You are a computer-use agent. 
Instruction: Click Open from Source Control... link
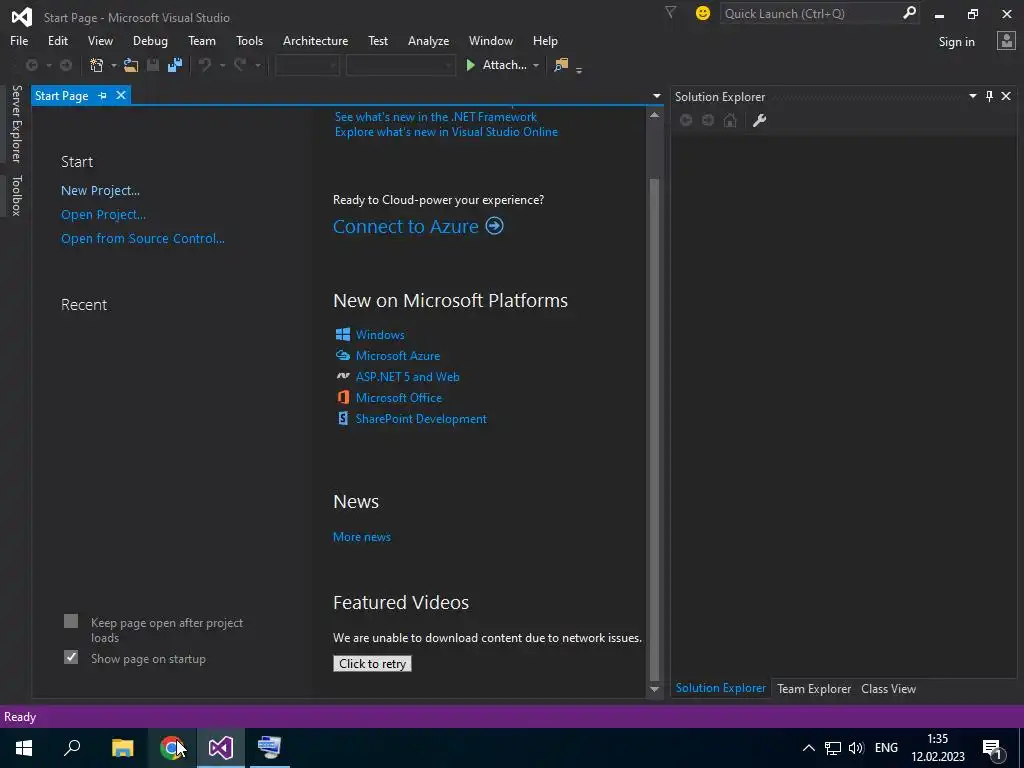click(142, 238)
